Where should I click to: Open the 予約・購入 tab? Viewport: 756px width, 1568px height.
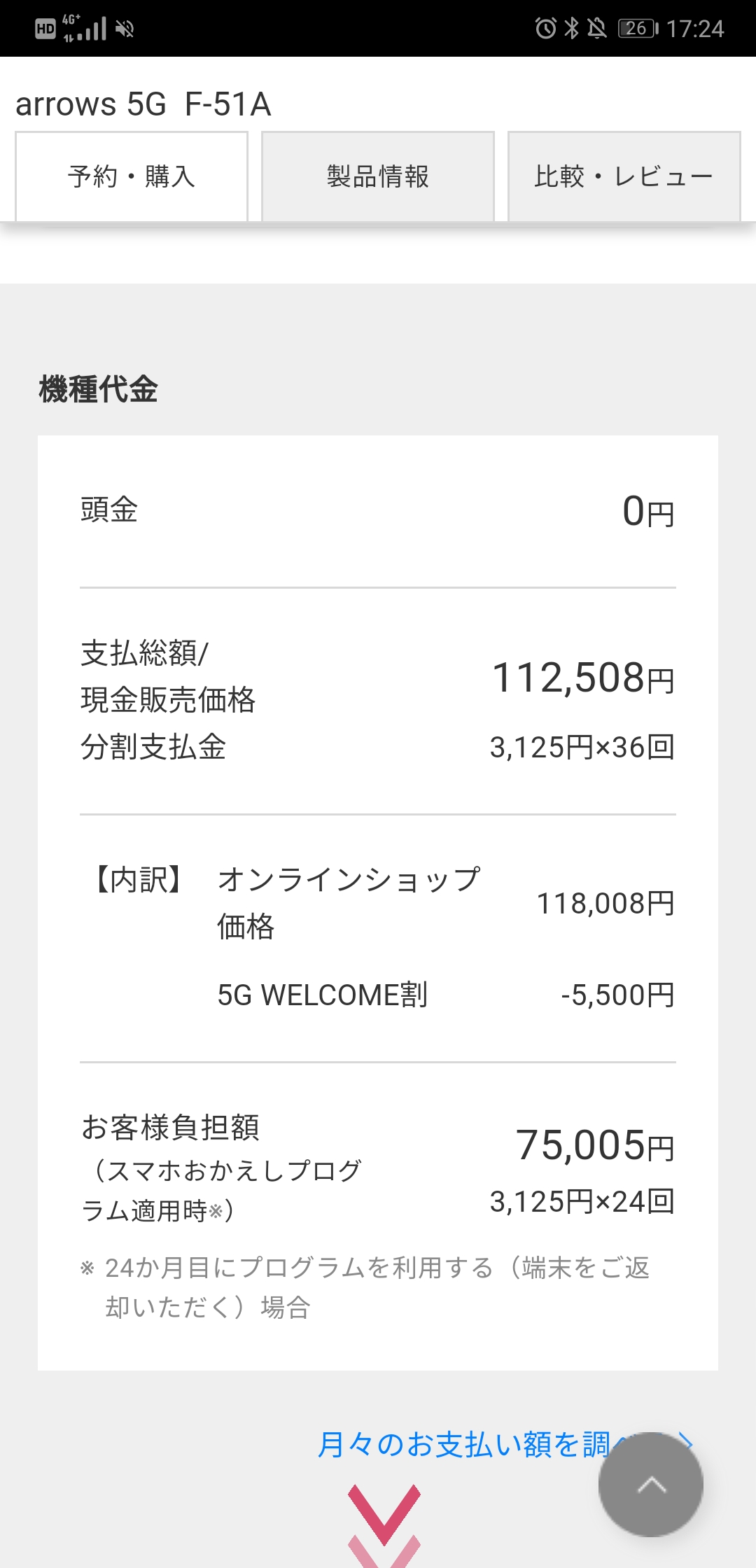132,176
